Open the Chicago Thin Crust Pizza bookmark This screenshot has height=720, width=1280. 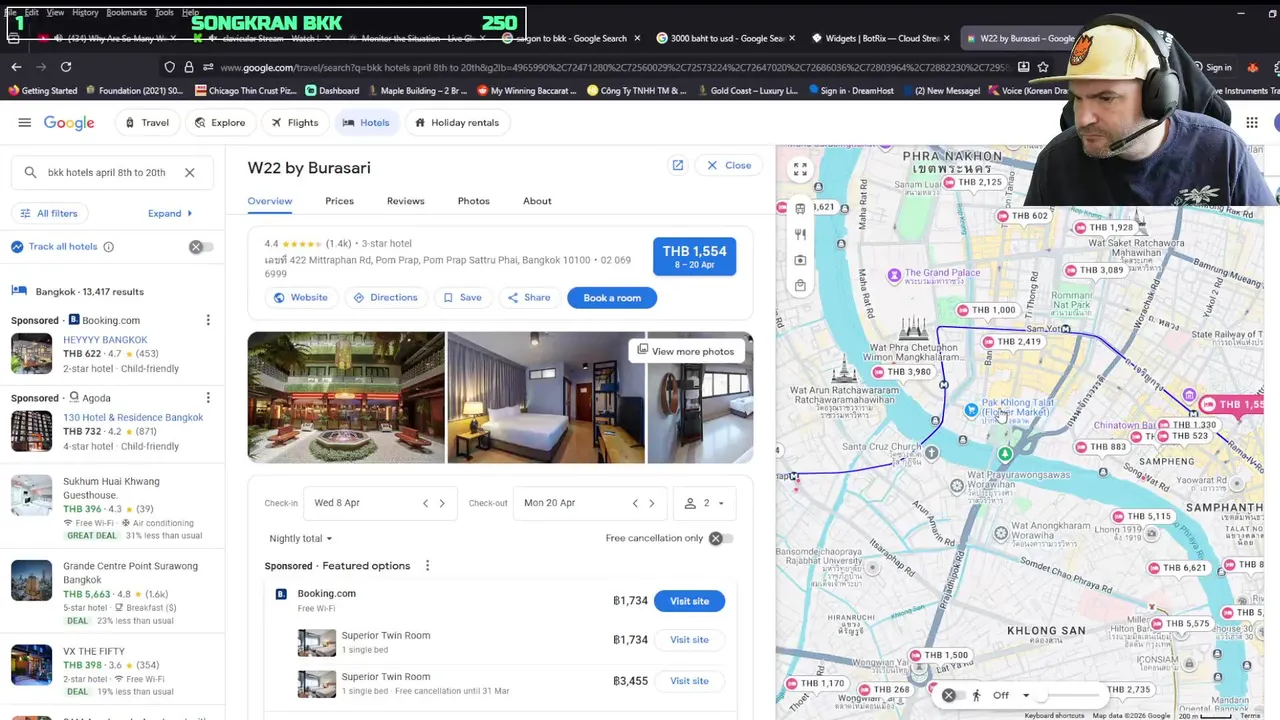tap(246, 90)
